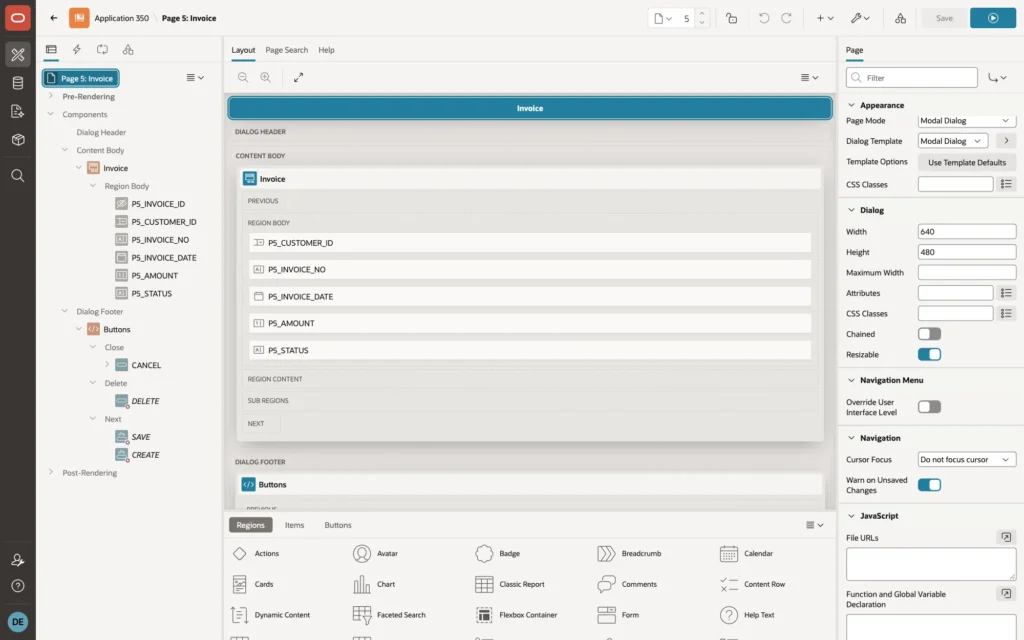Open Shared Components tab in tree pane
This screenshot has height=640, width=1024.
pyautogui.click(x=128, y=50)
